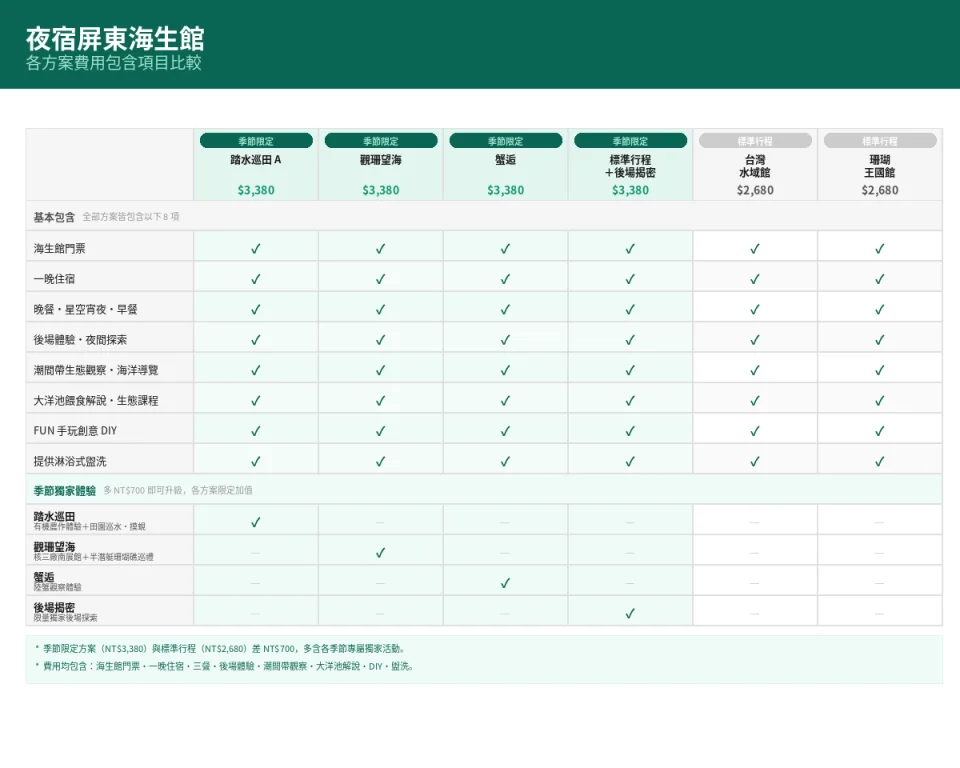Click the 後場體驗・夜間探索 checkmark for 踏水巡田 A
The height and width of the screenshot is (768, 960).
256,340
